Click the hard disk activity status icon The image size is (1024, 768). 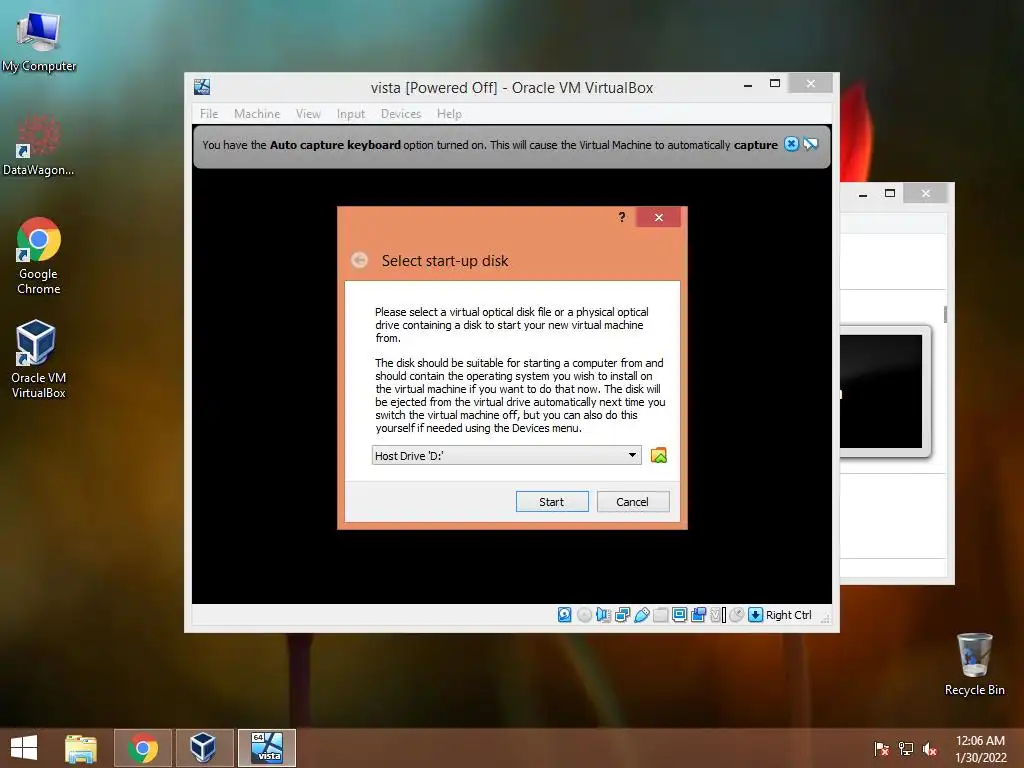pos(564,615)
